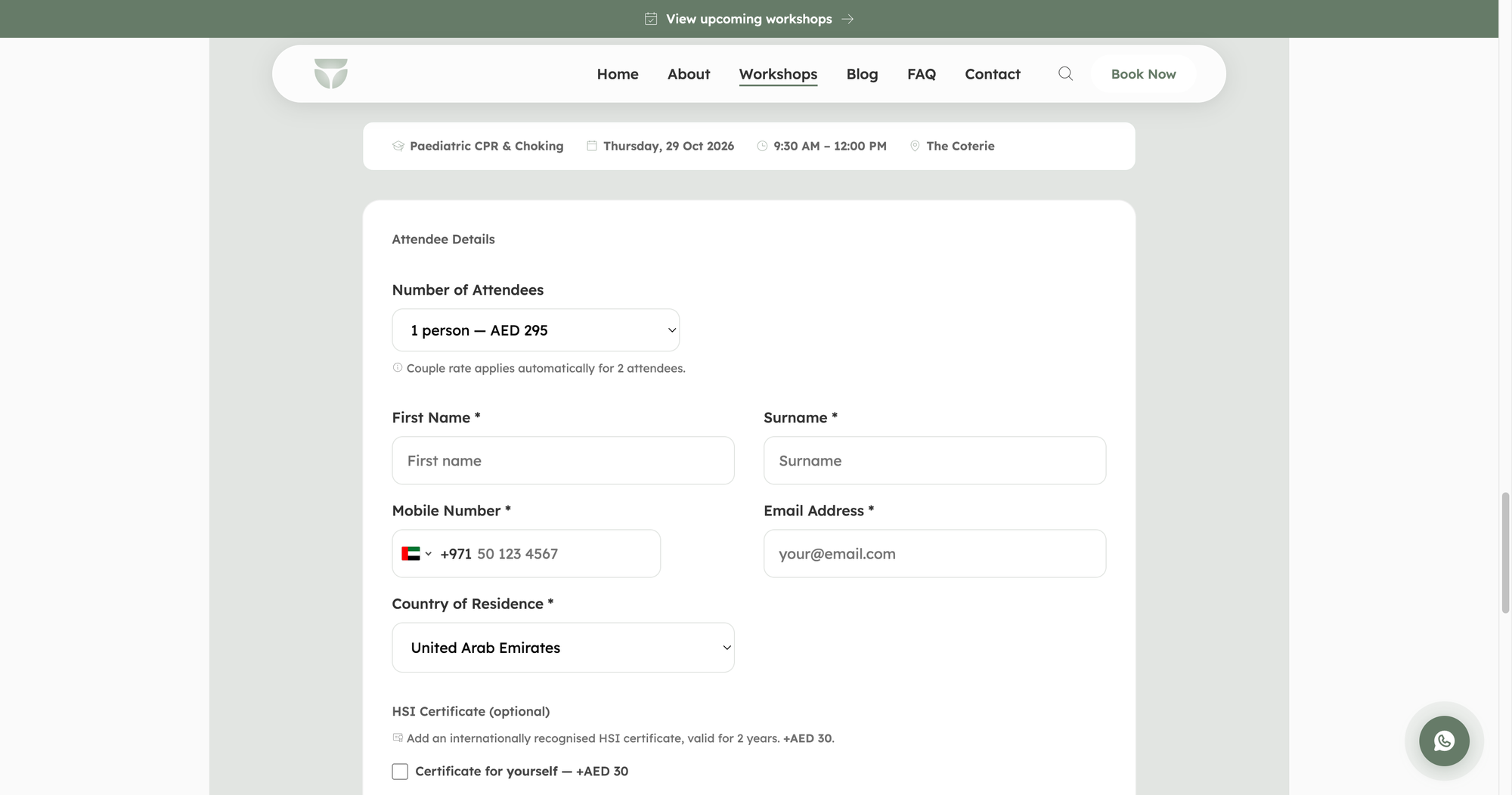Open Number of Attendees dropdown
Screen dimensions: 1512x795
click(x=536, y=330)
